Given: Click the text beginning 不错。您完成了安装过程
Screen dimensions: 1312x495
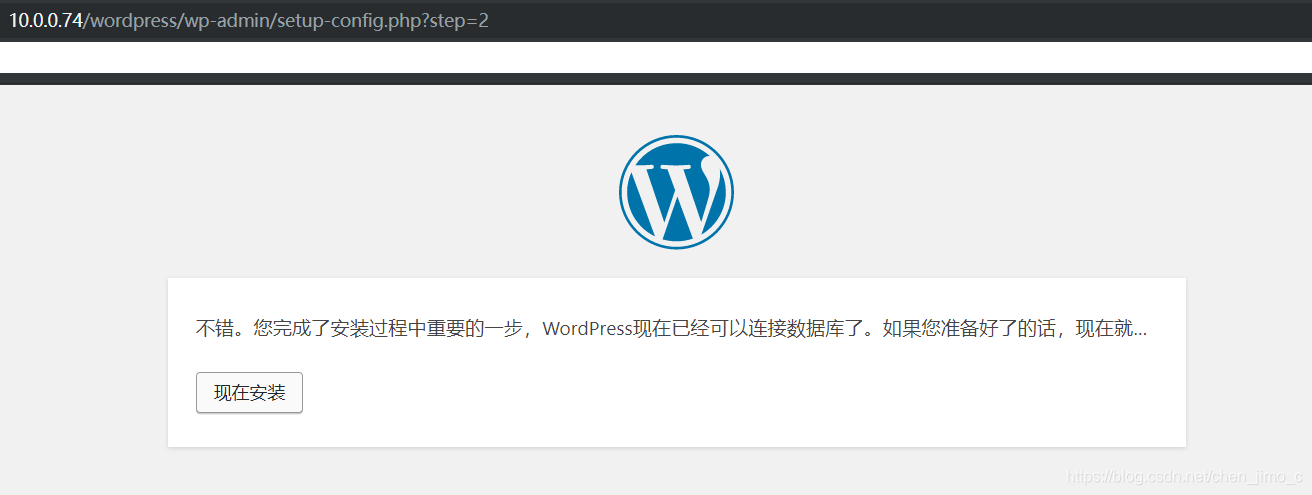Looking at the screenshot, I should point(671,328).
